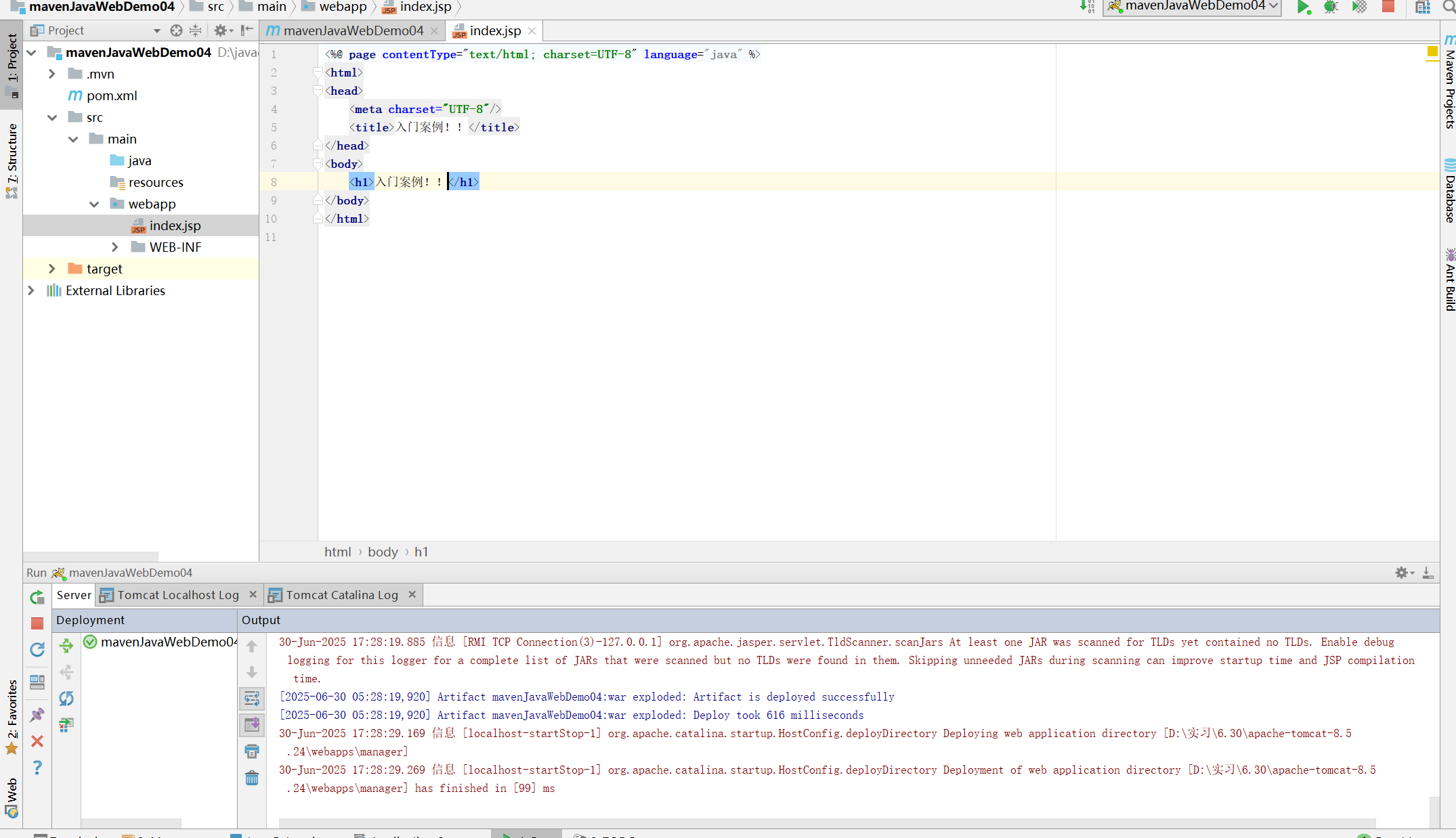
Task: Click Project panel horizontal scrollbar
Action: (91, 556)
